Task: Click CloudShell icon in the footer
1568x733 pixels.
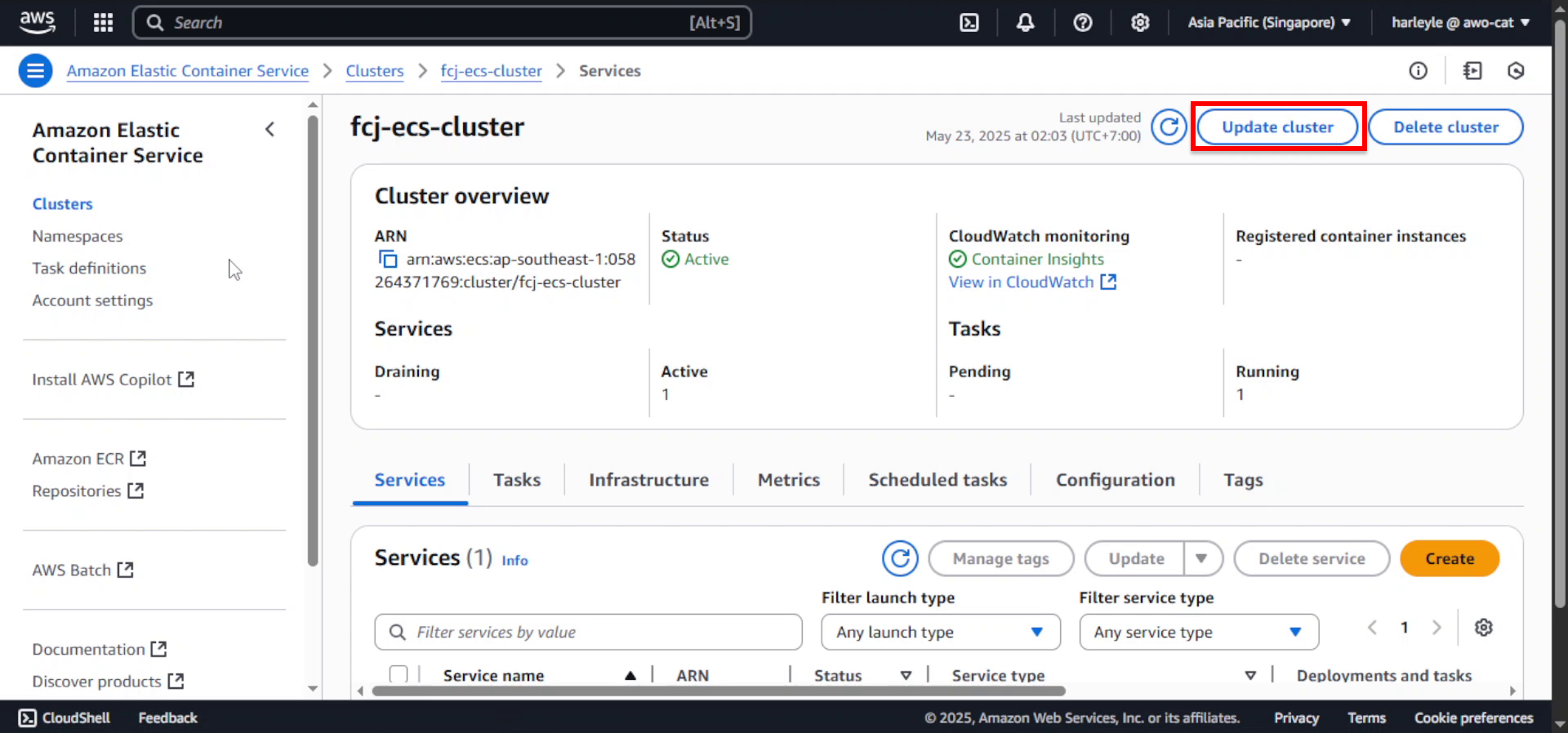Action: [x=28, y=717]
